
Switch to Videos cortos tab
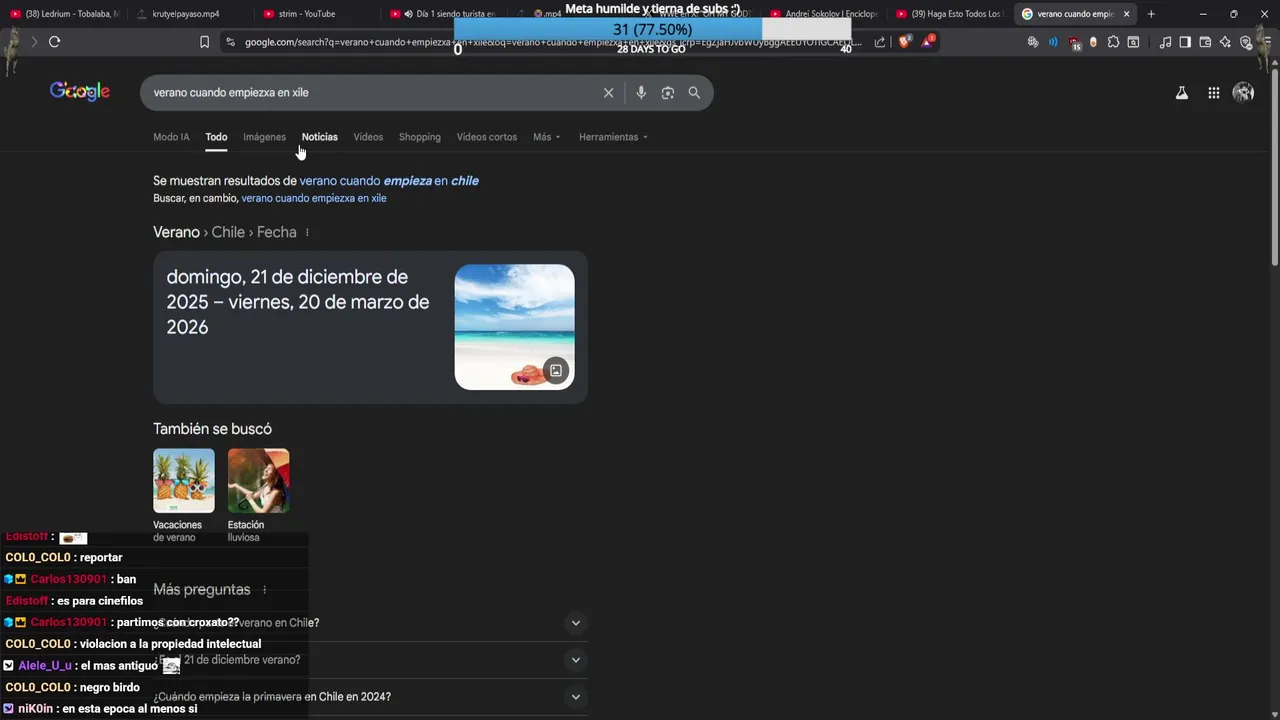coord(487,137)
